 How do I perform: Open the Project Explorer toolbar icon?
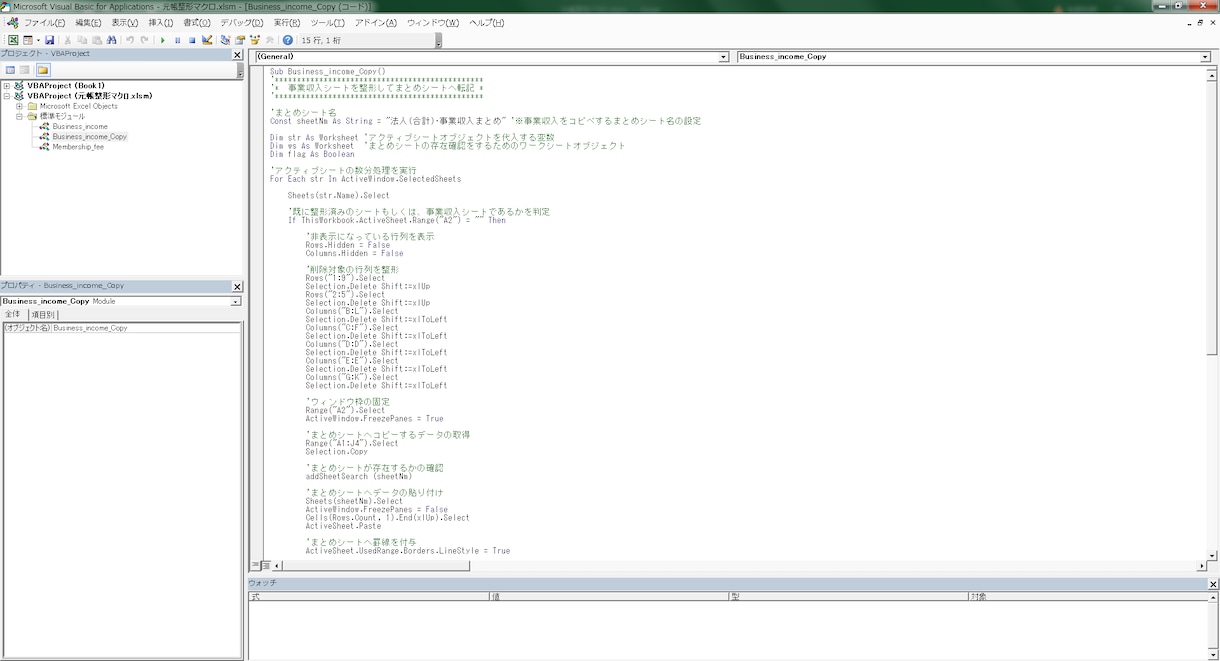click(225, 40)
